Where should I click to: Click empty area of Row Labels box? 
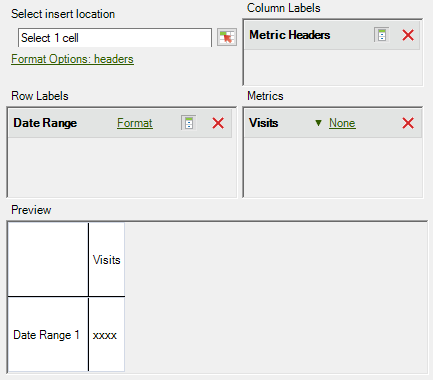(121, 167)
